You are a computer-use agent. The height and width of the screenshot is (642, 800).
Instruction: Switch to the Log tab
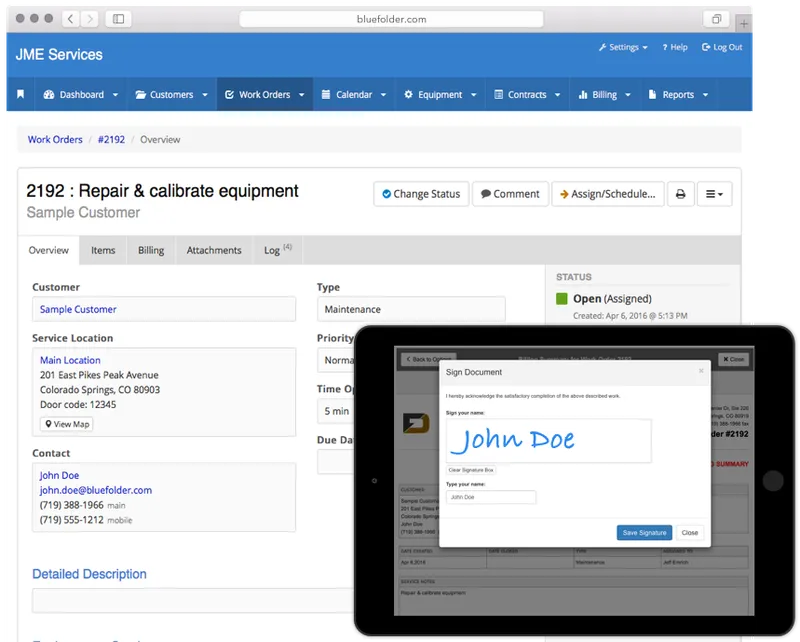(278, 250)
